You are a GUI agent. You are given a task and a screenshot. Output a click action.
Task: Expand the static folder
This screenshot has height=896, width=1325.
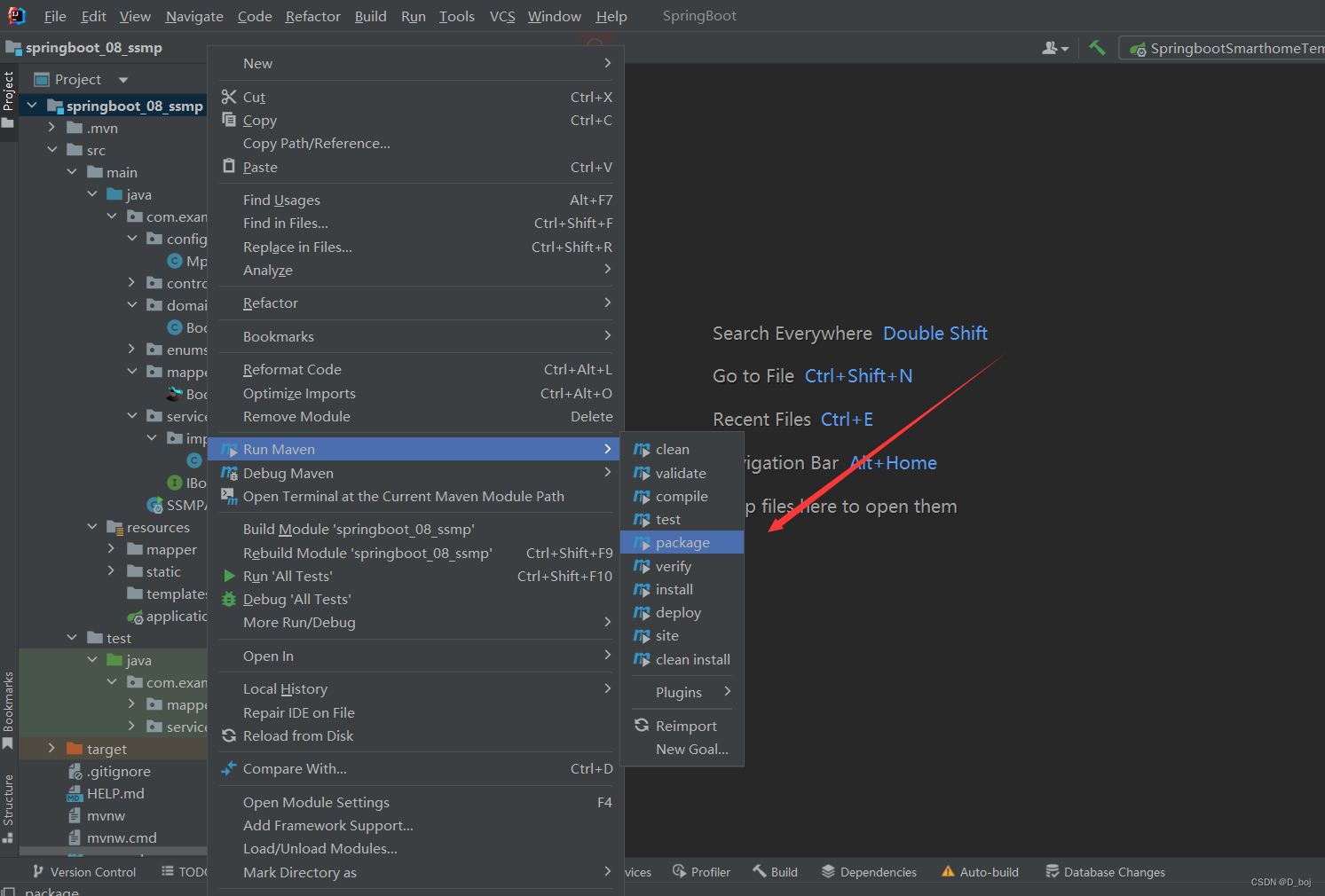112,571
